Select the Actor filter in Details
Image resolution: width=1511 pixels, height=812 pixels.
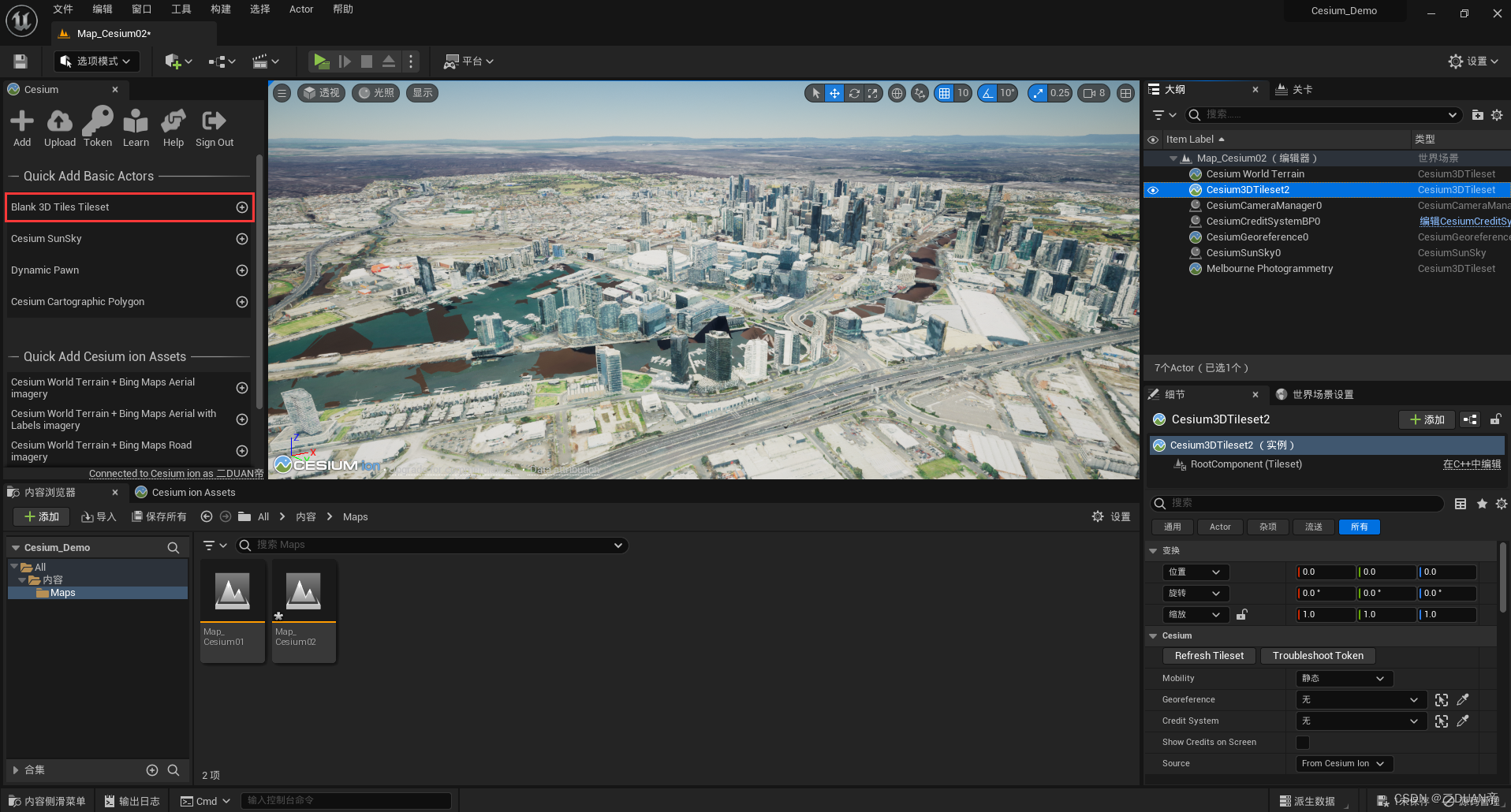(1220, 527)
